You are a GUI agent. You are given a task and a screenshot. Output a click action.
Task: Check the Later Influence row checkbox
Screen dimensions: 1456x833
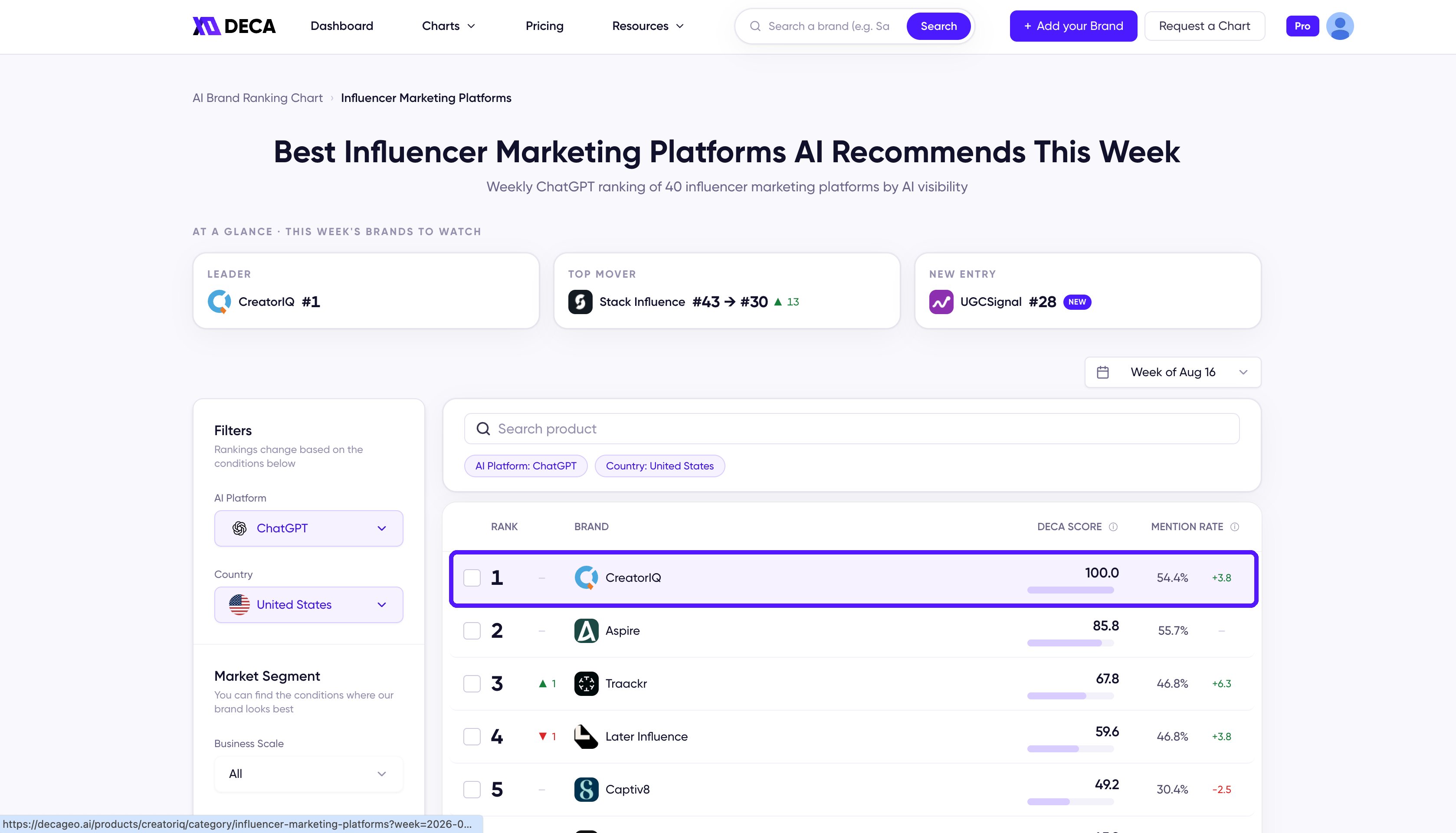pyautogui.click(x=472, y=736)
